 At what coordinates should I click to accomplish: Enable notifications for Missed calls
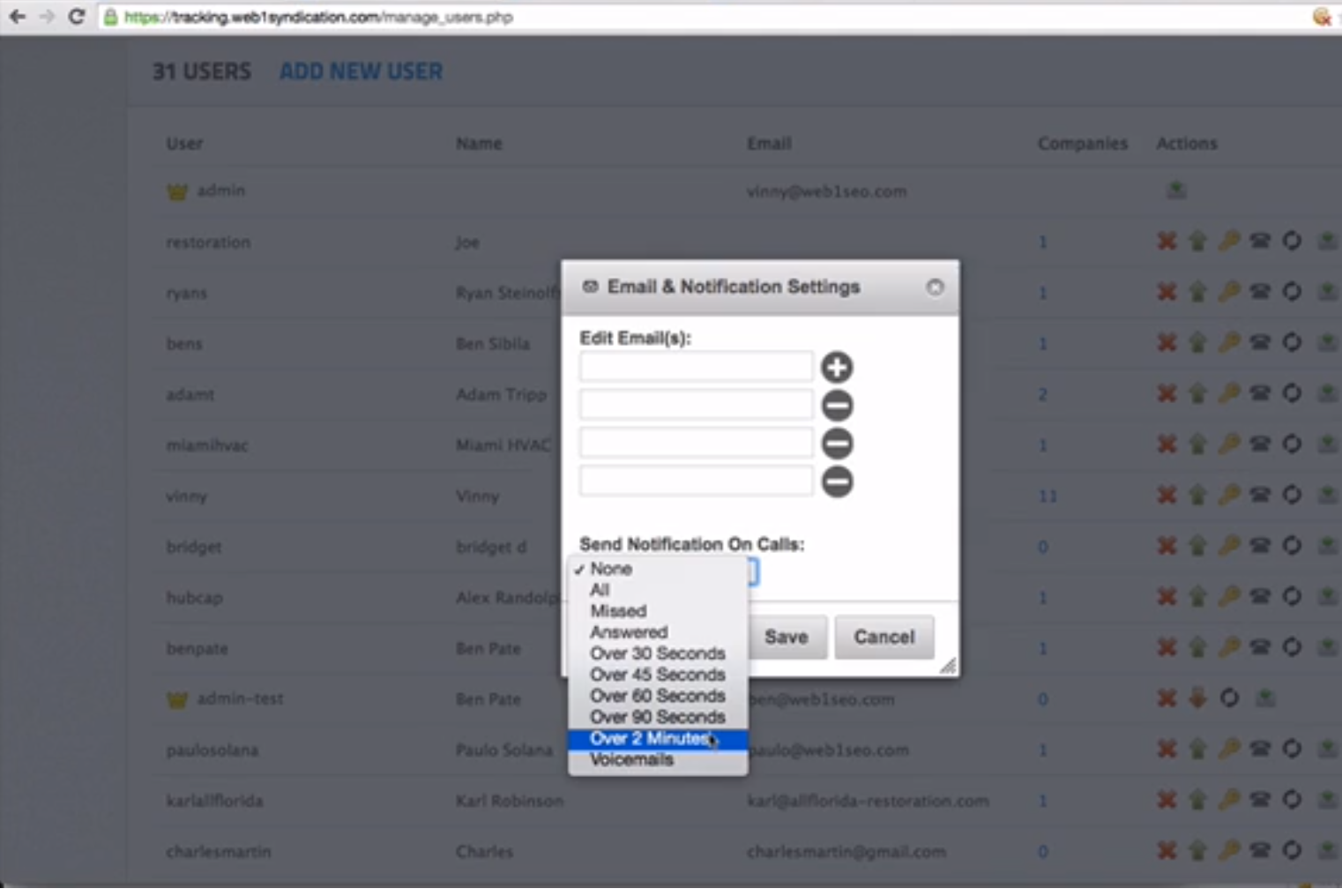pos(617,610)
